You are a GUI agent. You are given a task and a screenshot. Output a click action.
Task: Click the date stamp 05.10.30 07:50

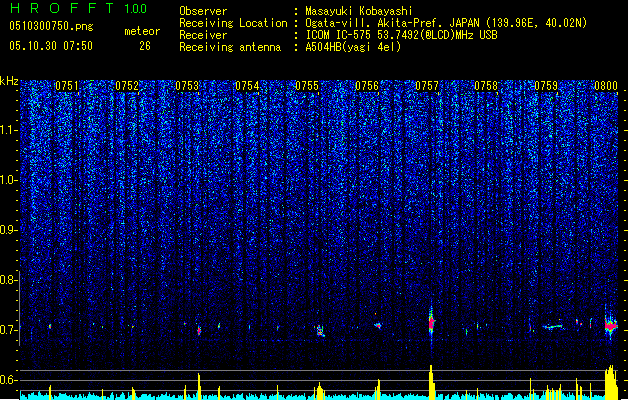tap(51, 46)
